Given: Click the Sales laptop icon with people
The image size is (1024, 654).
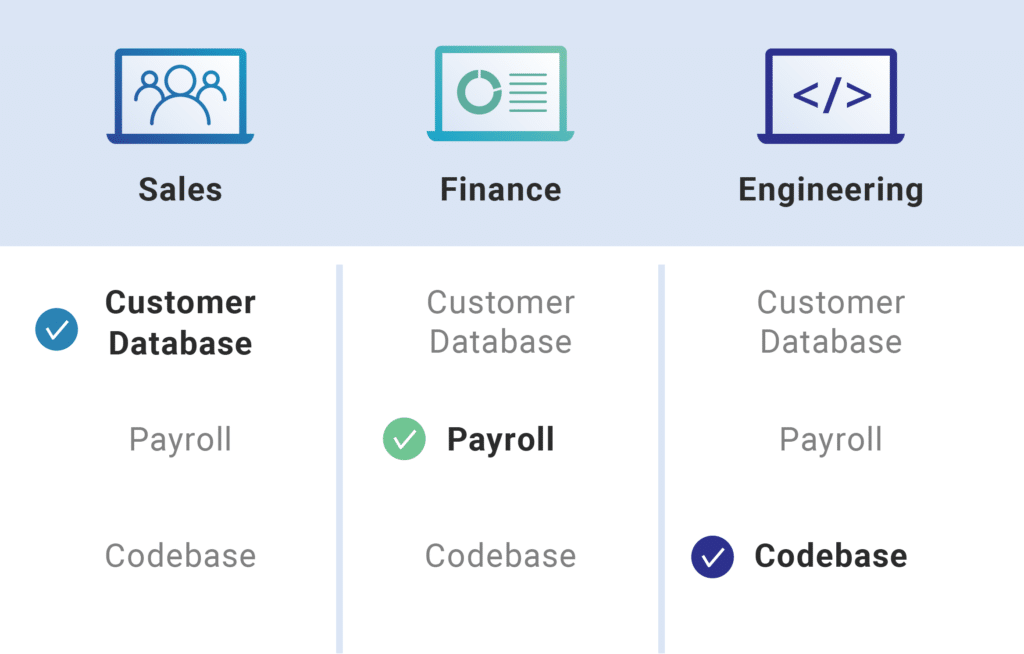Looking at the screenshot, I should point(180,96).
